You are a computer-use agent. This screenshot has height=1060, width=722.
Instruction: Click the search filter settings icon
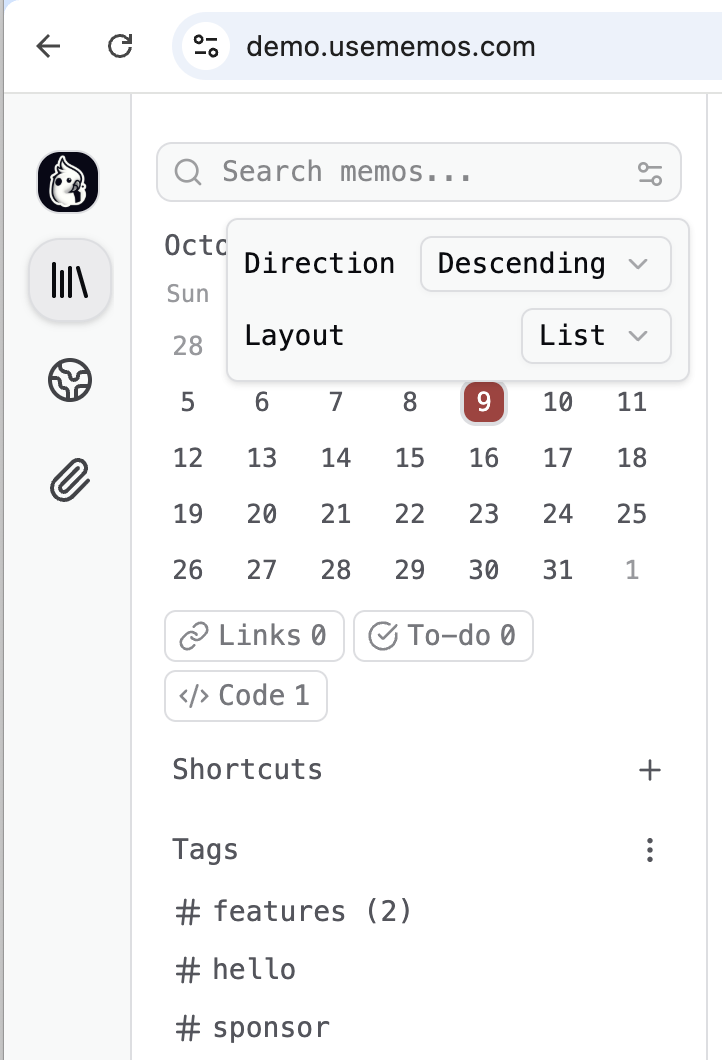pyautogui.click(x=650, y=173)
